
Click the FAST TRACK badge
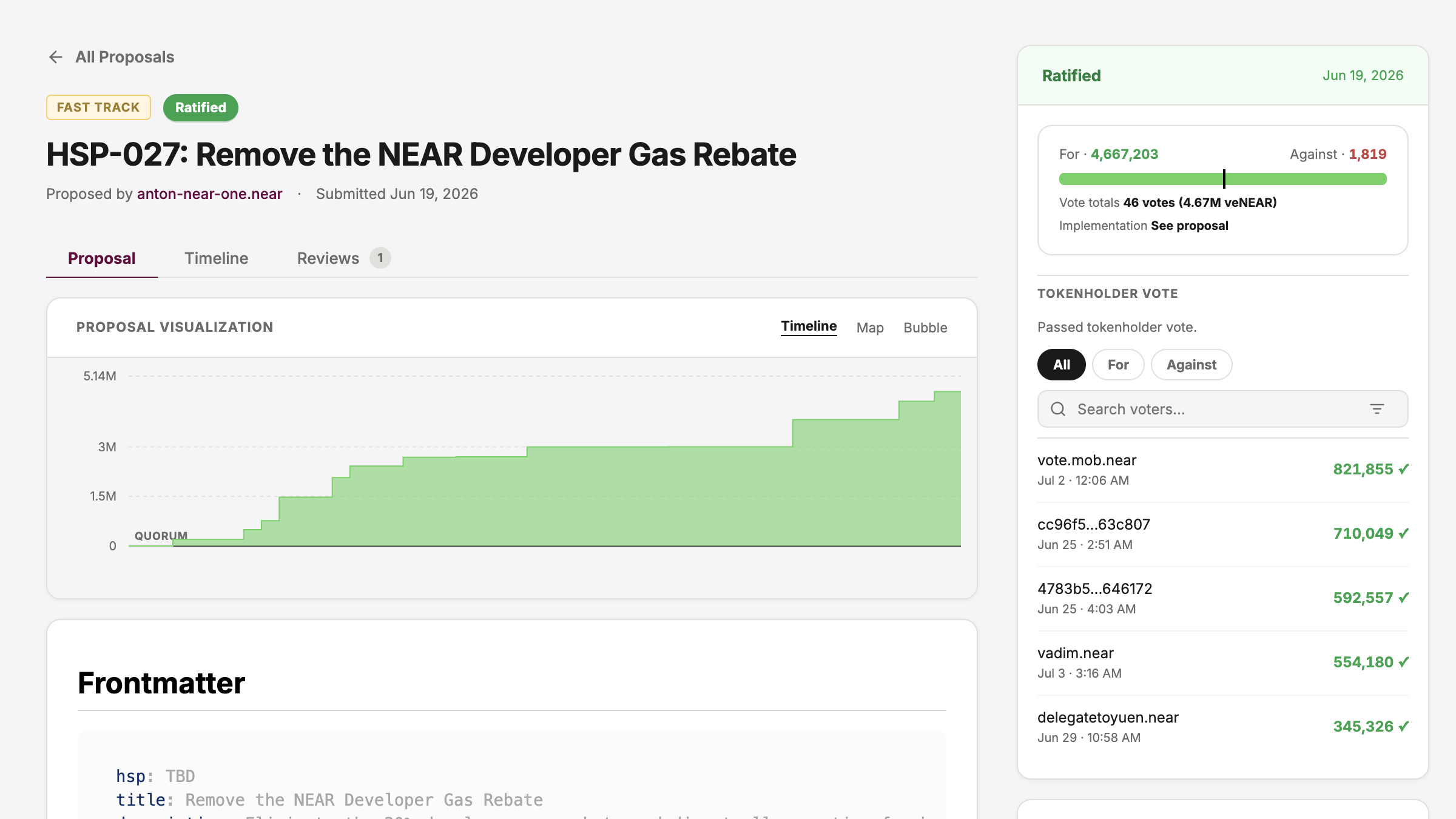point(98,107)
